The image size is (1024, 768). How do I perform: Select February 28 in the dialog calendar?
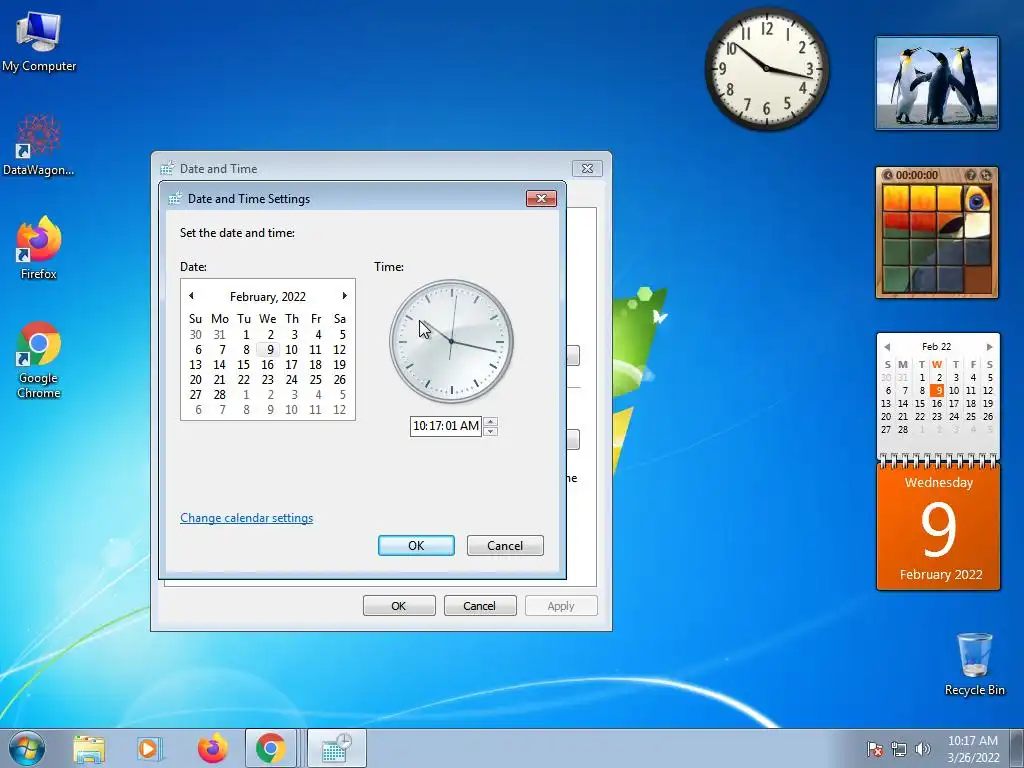219,394
